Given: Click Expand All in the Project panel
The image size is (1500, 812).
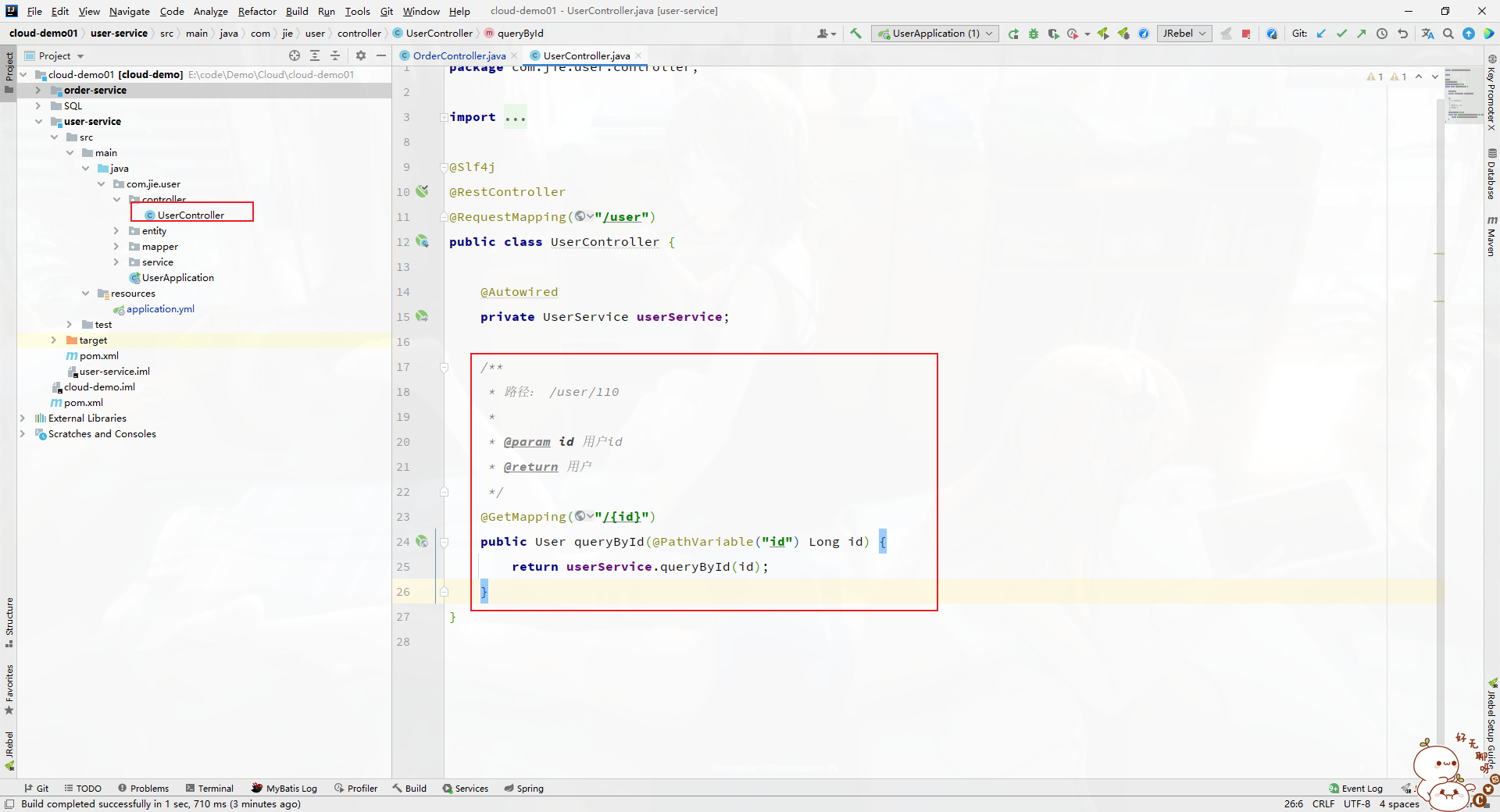Looking at the screenshot, I should point(315,55).
